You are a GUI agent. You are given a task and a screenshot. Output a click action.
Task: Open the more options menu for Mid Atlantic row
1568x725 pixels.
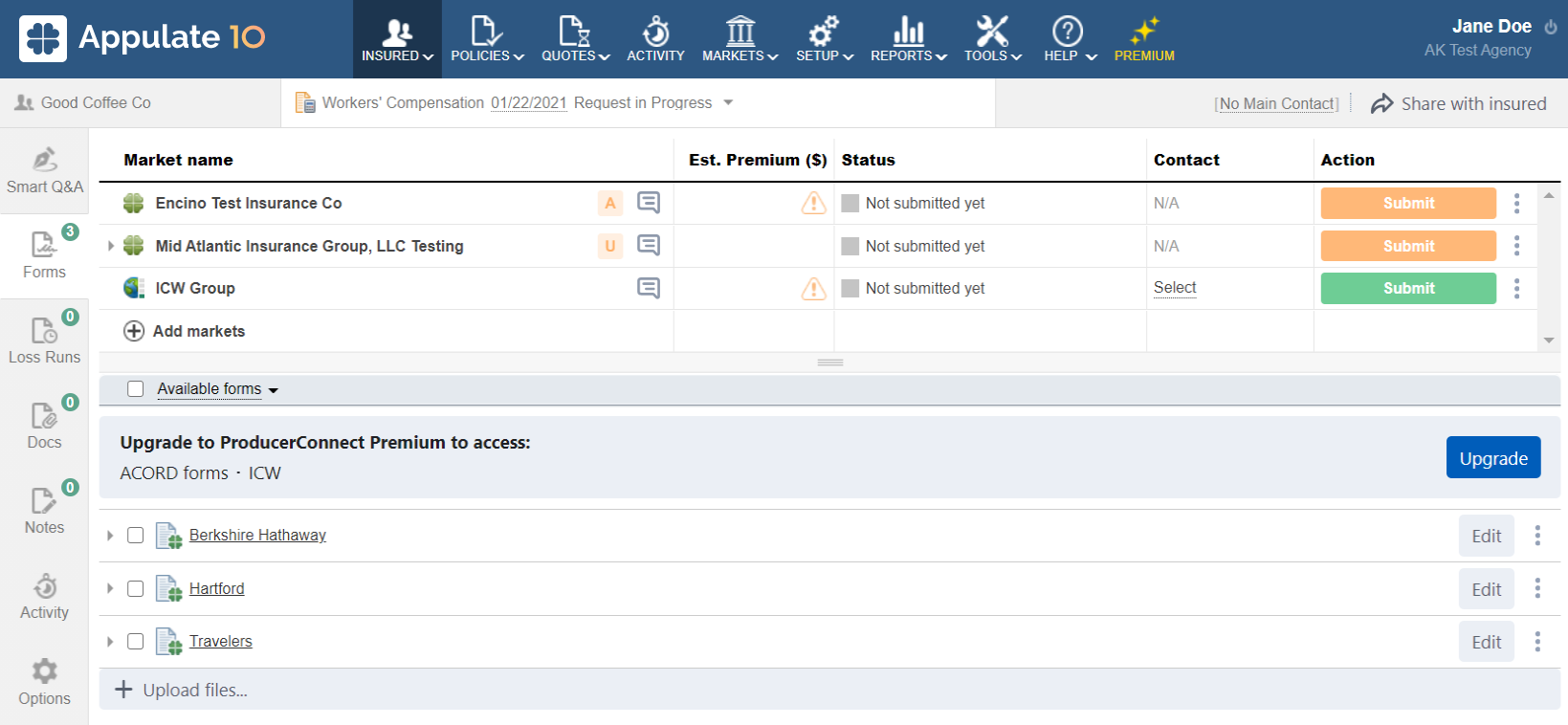[1516, 246]
